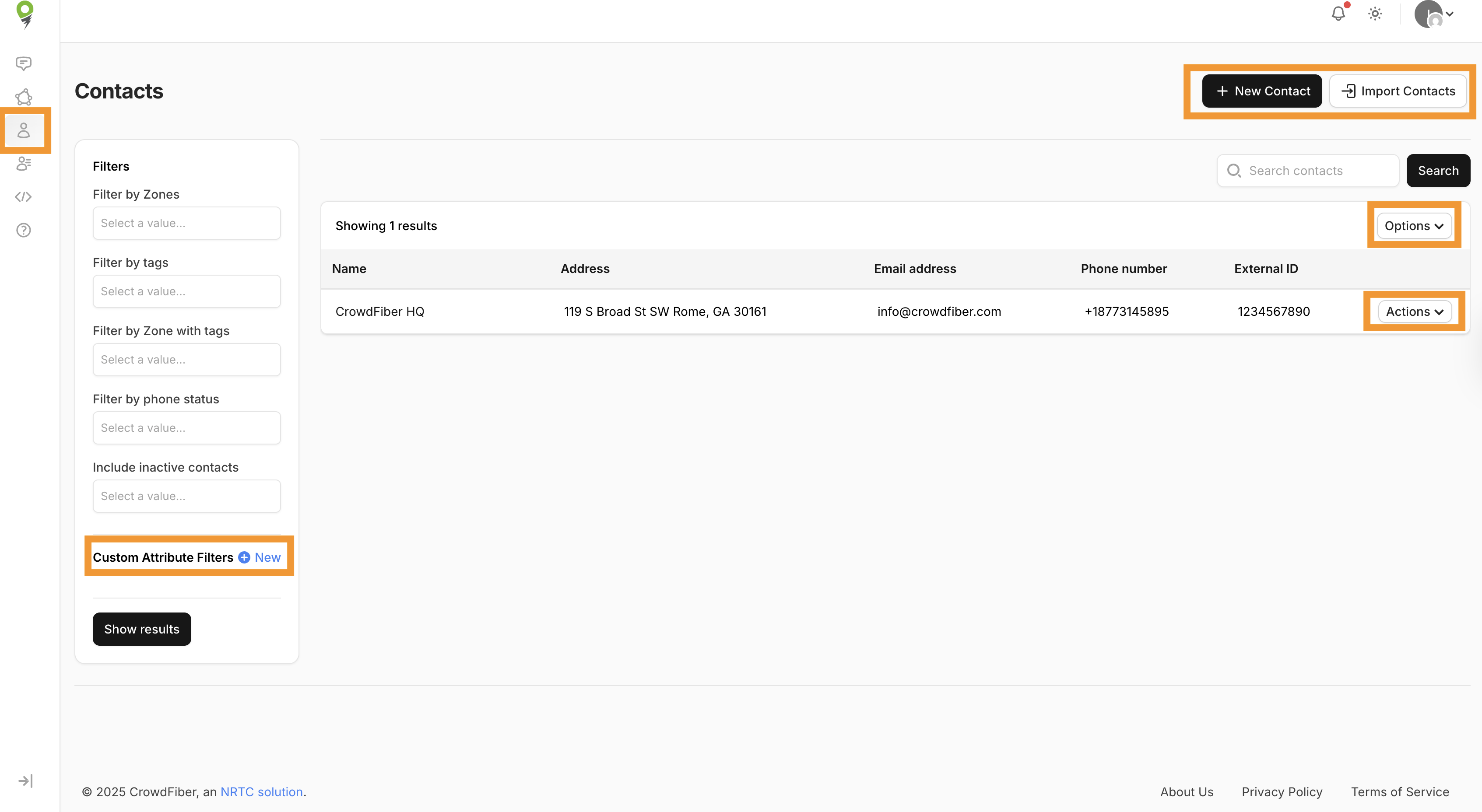Open the Contacts person icon in sidebar
1482x812 pixels.
(x=24, y=130)
